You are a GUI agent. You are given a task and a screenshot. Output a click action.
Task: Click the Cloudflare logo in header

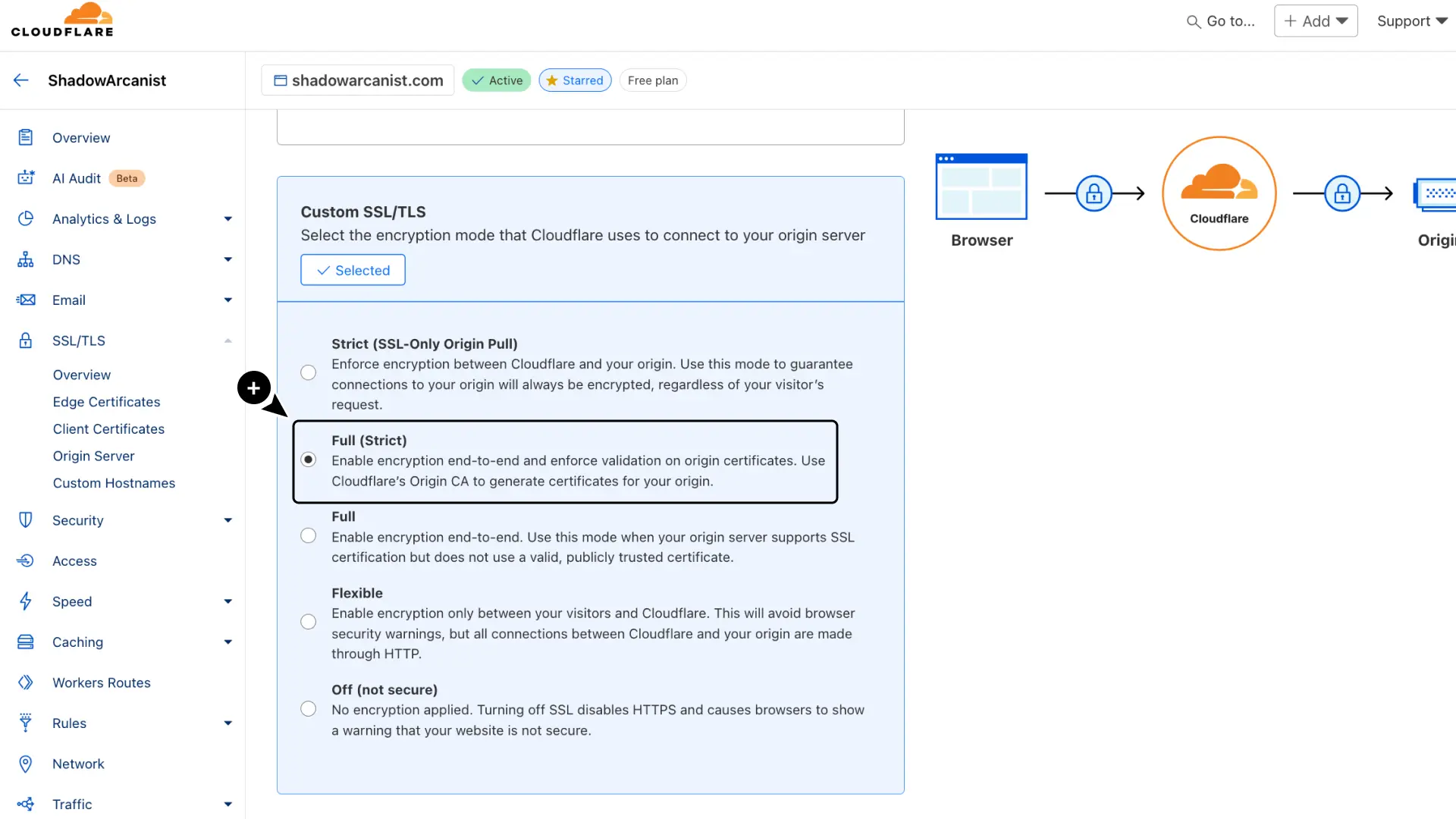(62, 20)
